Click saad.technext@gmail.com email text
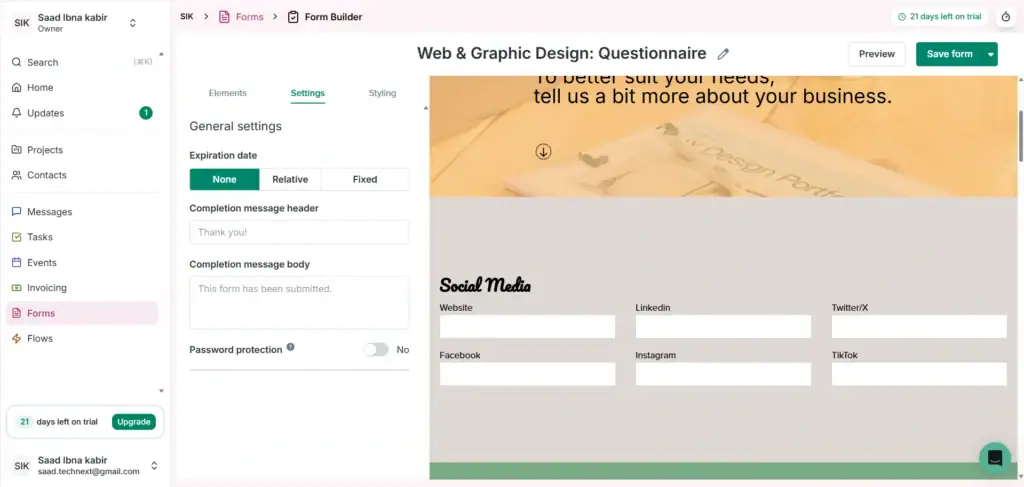The image size is (1024, 487). [89, 471]
